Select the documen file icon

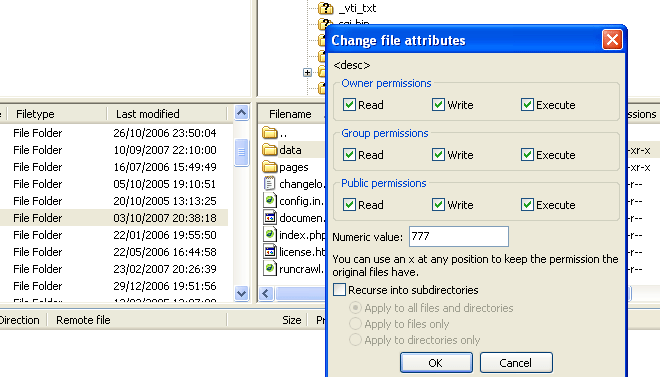click(x=269, y=218)
